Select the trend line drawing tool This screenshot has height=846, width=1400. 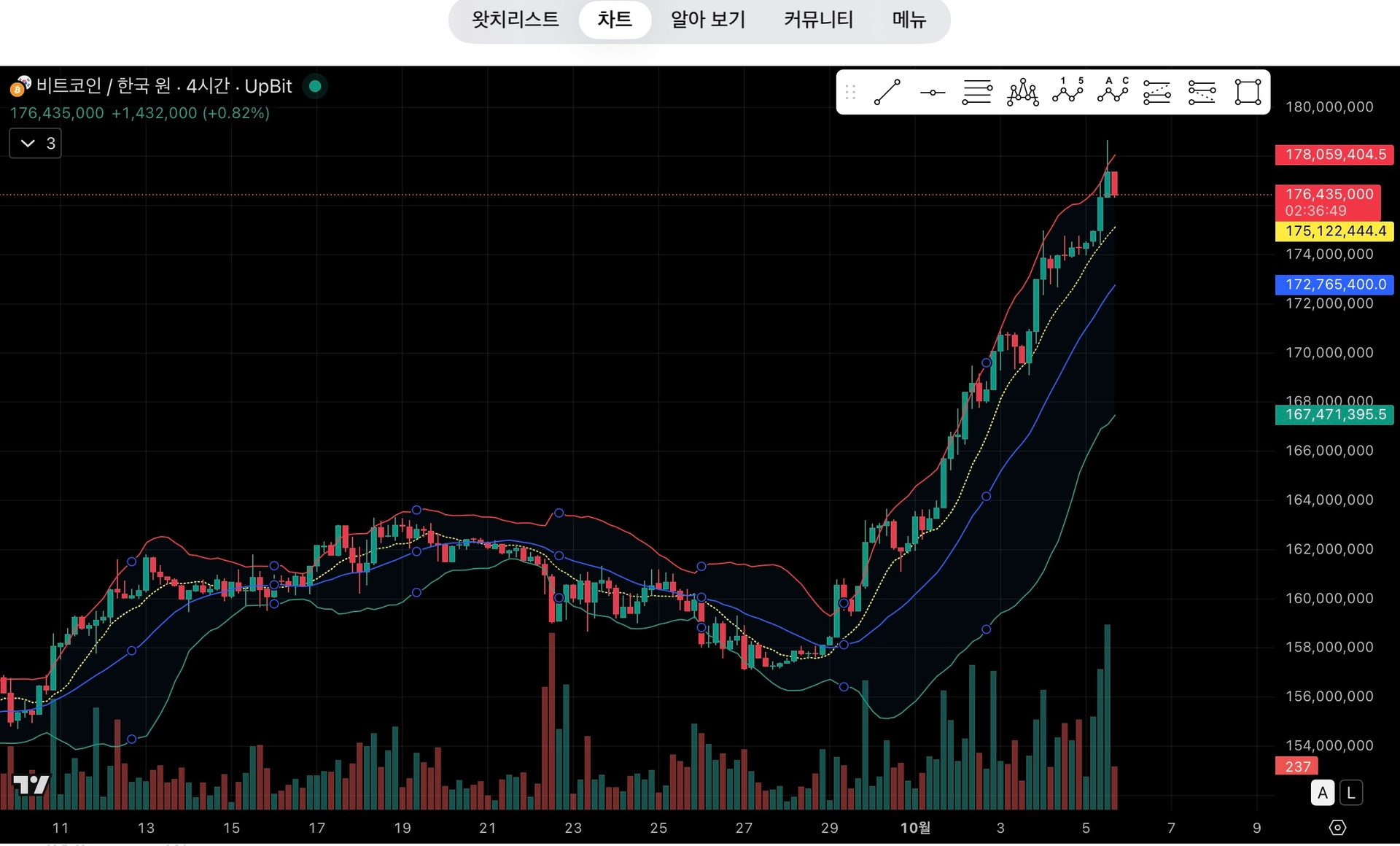[x=887, y=93]
